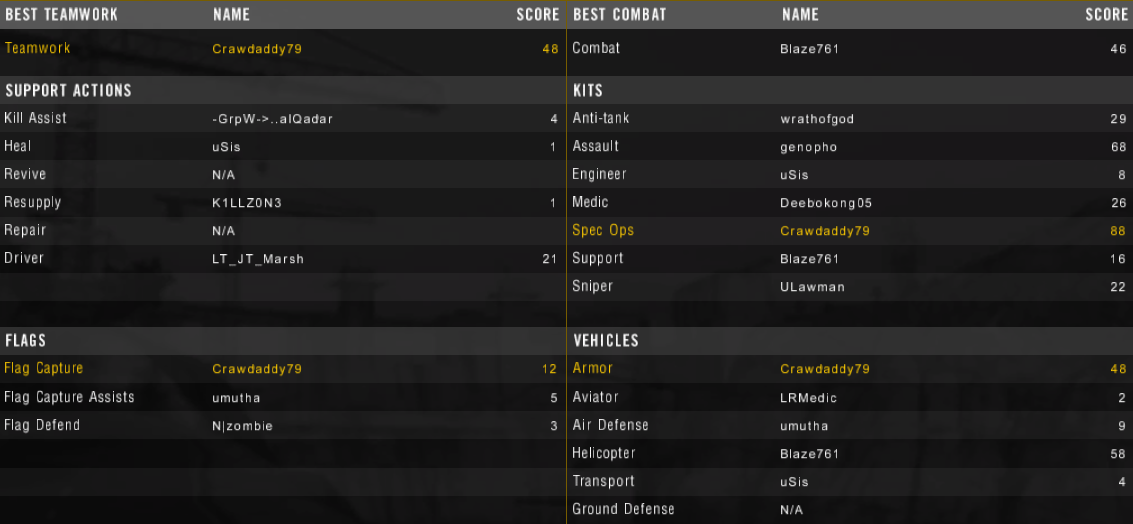This screenshot has height=524, width=1133.
Task: Open the LT_JT_Marsh driver entry
Action: coord(258,259)
